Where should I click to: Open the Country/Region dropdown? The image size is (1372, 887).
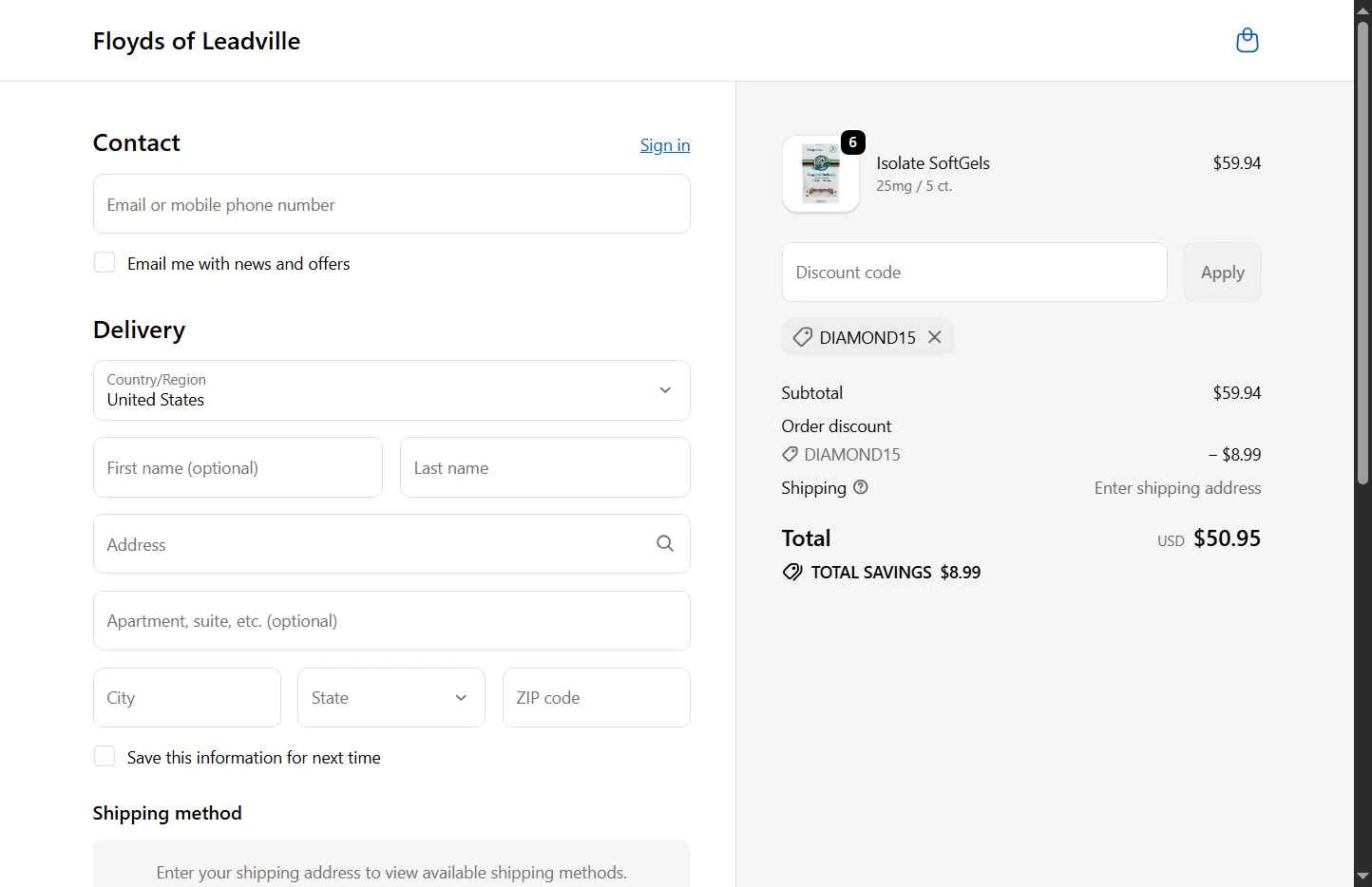391,390
